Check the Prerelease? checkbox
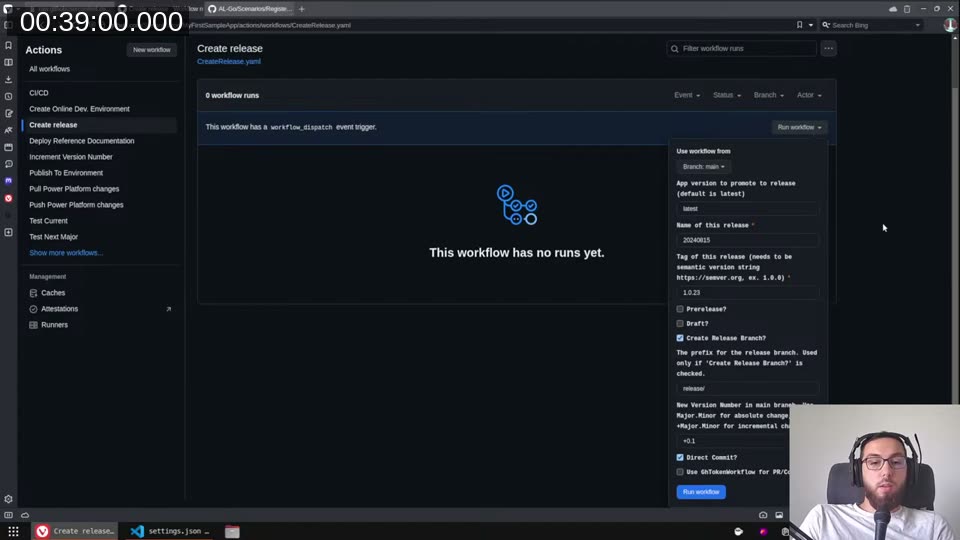Screen dimensions: 960x540 coord(680,309)
